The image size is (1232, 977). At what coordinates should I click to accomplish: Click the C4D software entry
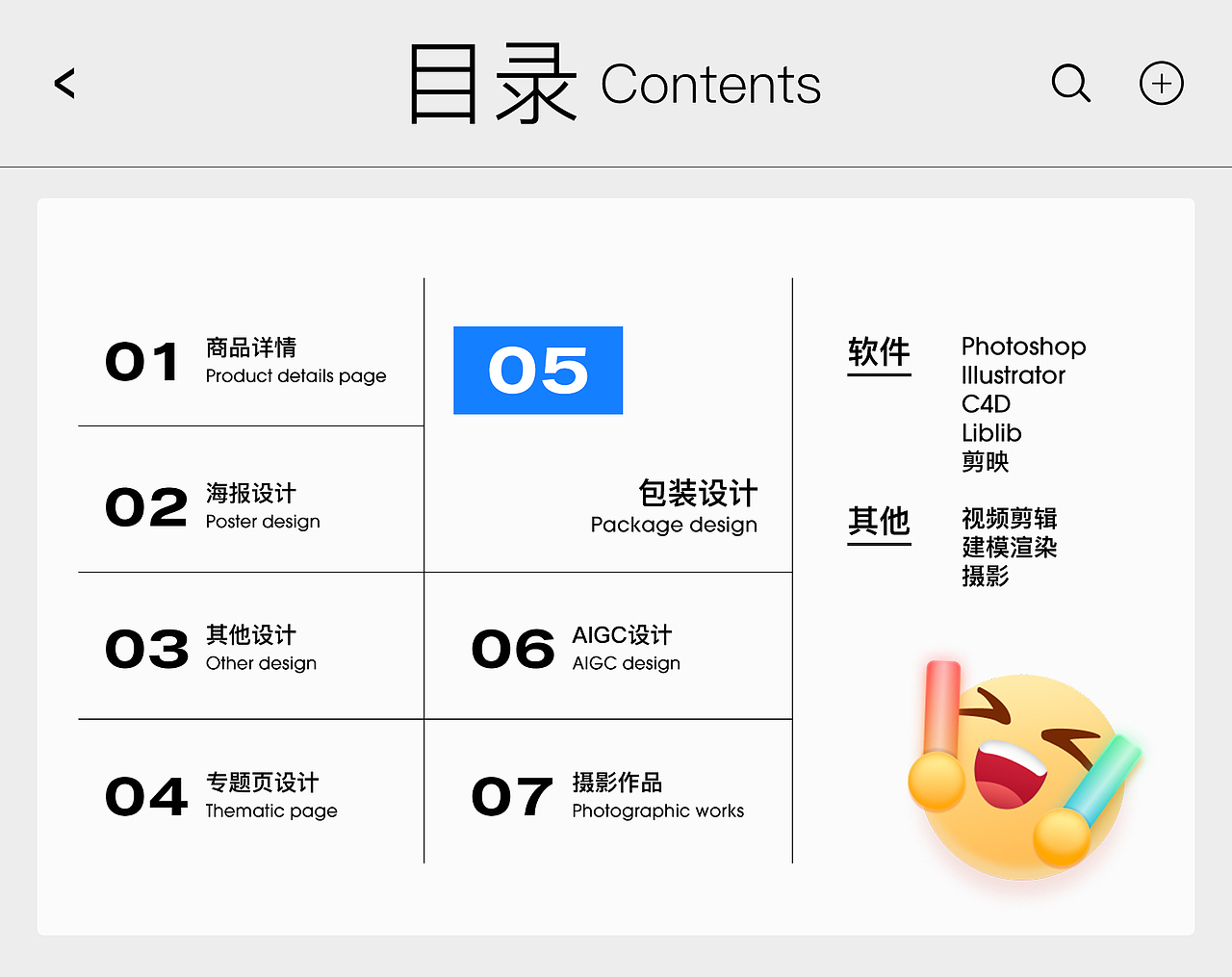click(986, 404)
